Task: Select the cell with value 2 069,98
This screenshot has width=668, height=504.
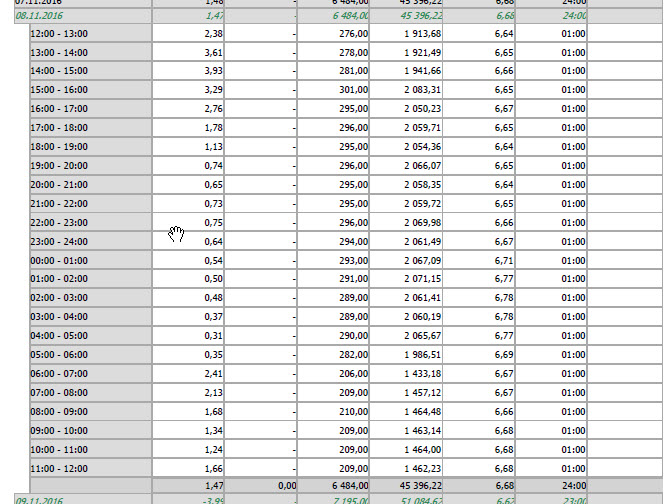Action: click(x=406, y=223)
